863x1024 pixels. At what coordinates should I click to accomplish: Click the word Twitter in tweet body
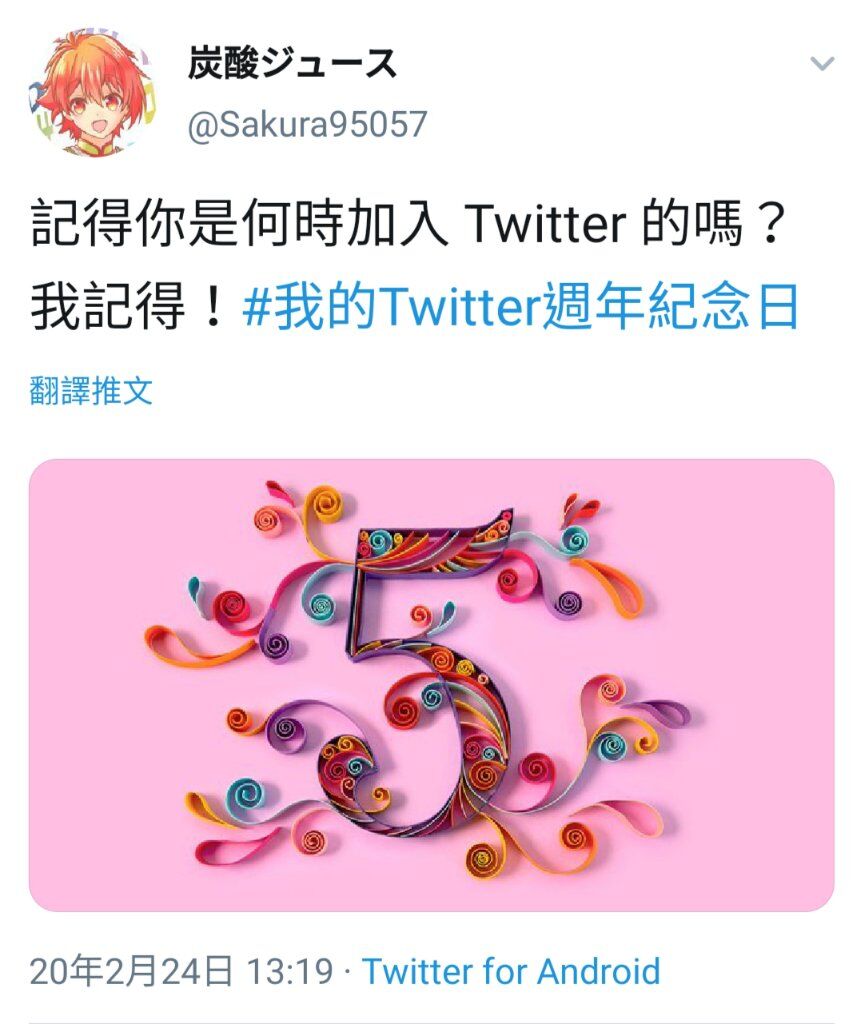coord(545,223)
